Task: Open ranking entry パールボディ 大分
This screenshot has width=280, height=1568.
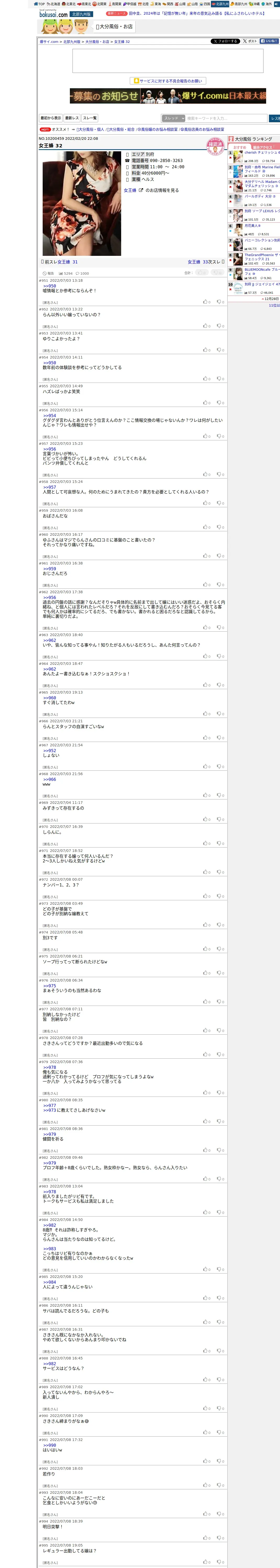Action: pos(260,197)
